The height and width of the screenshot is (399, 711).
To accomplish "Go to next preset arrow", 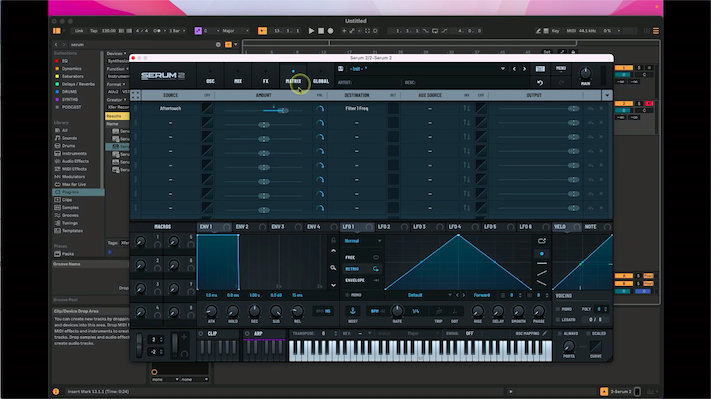I will tap(524, 69).
